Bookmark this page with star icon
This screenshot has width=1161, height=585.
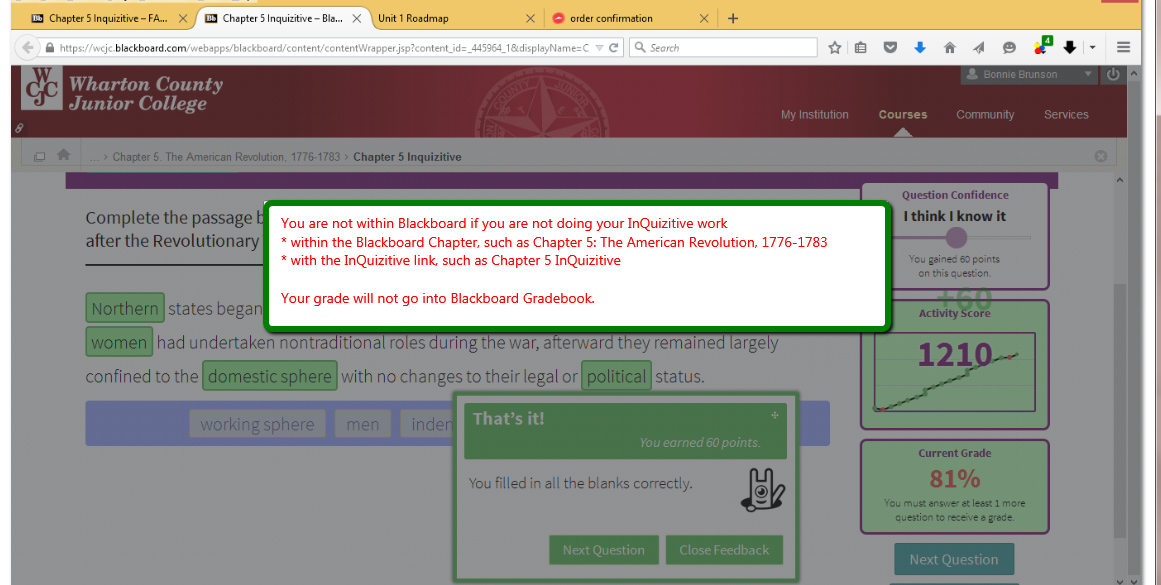[834, 47]
